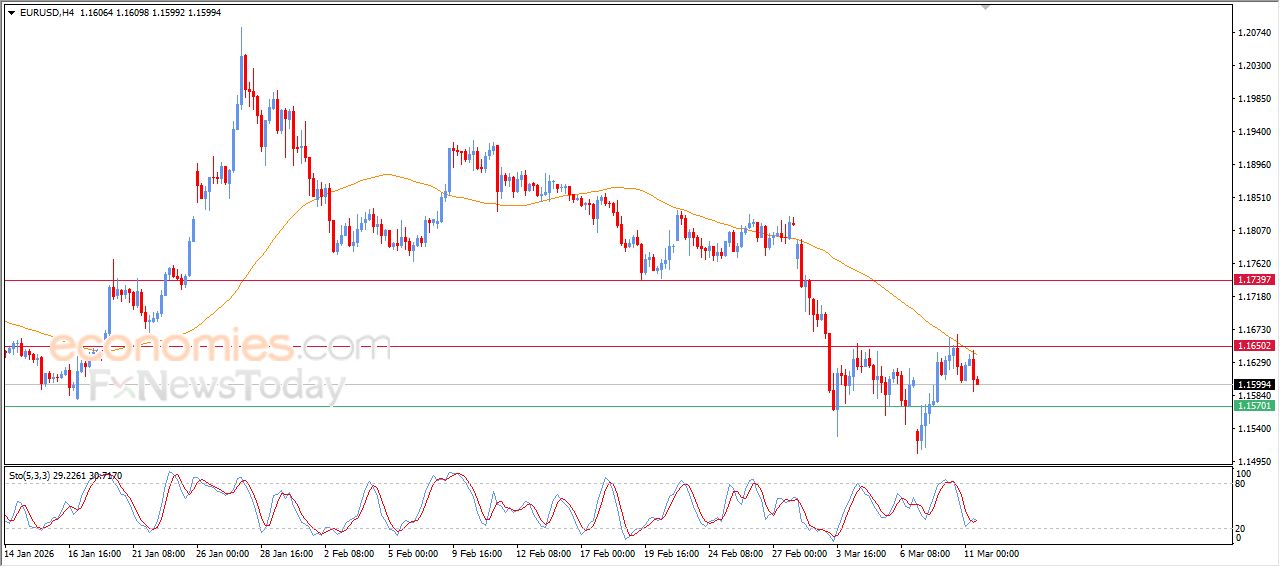Click price scale value 1.16730
The width and height of the screenshot is (1280, 567).
point(1254,330)
